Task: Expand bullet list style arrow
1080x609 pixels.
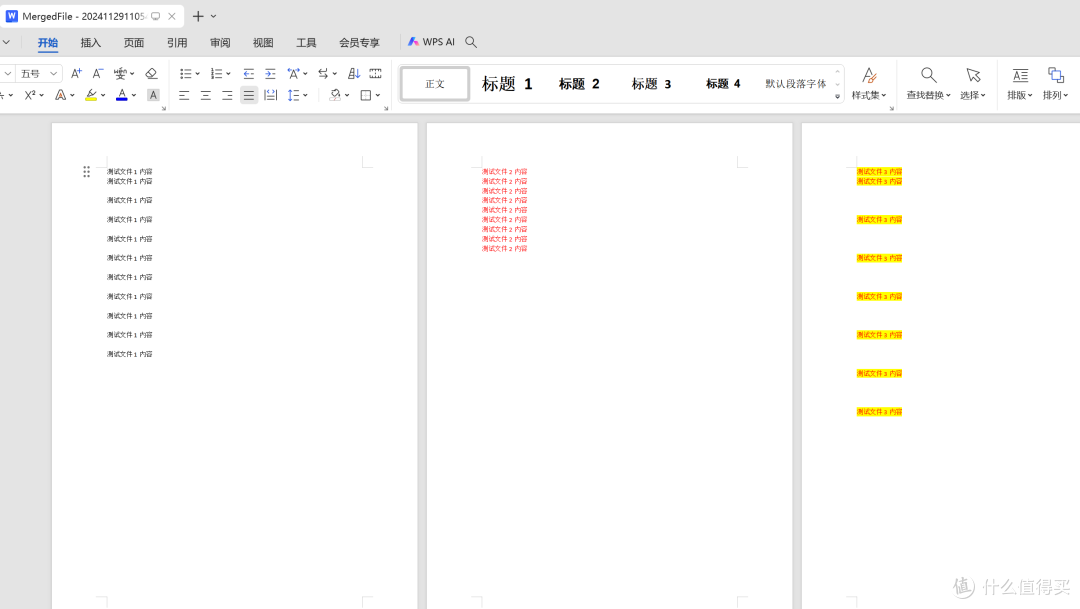Action: point(197,74)
